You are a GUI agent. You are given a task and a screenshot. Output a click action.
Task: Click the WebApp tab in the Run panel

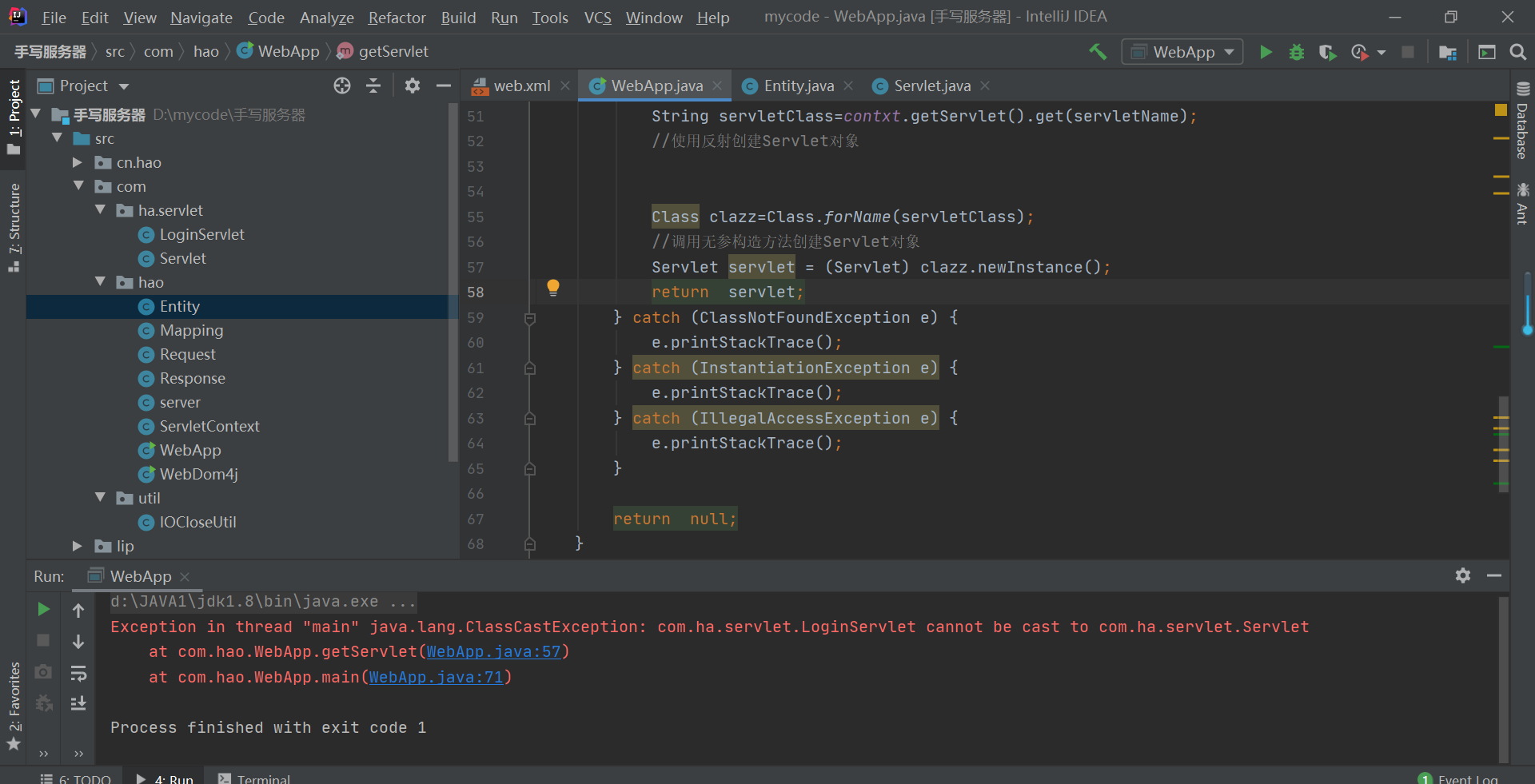click(x=140, y=576)
